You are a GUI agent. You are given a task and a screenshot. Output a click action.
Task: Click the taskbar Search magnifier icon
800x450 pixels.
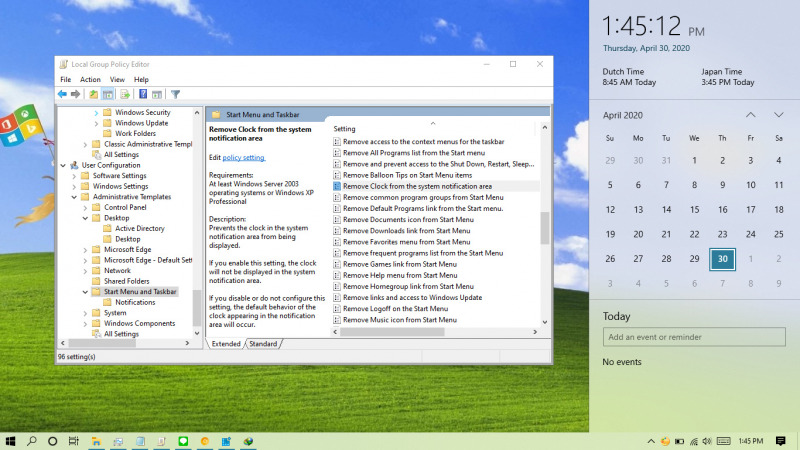pyautogui.click(x=31, y=440)
